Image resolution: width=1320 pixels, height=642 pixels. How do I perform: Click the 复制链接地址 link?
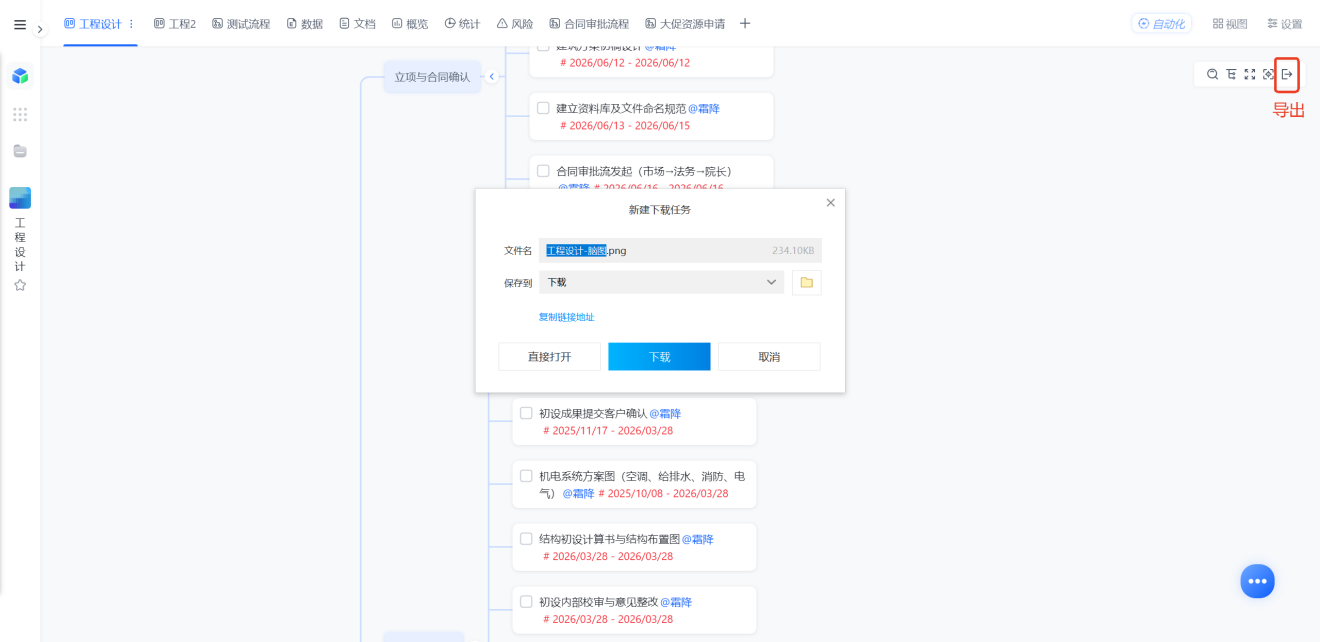click(x=567, y=317)
